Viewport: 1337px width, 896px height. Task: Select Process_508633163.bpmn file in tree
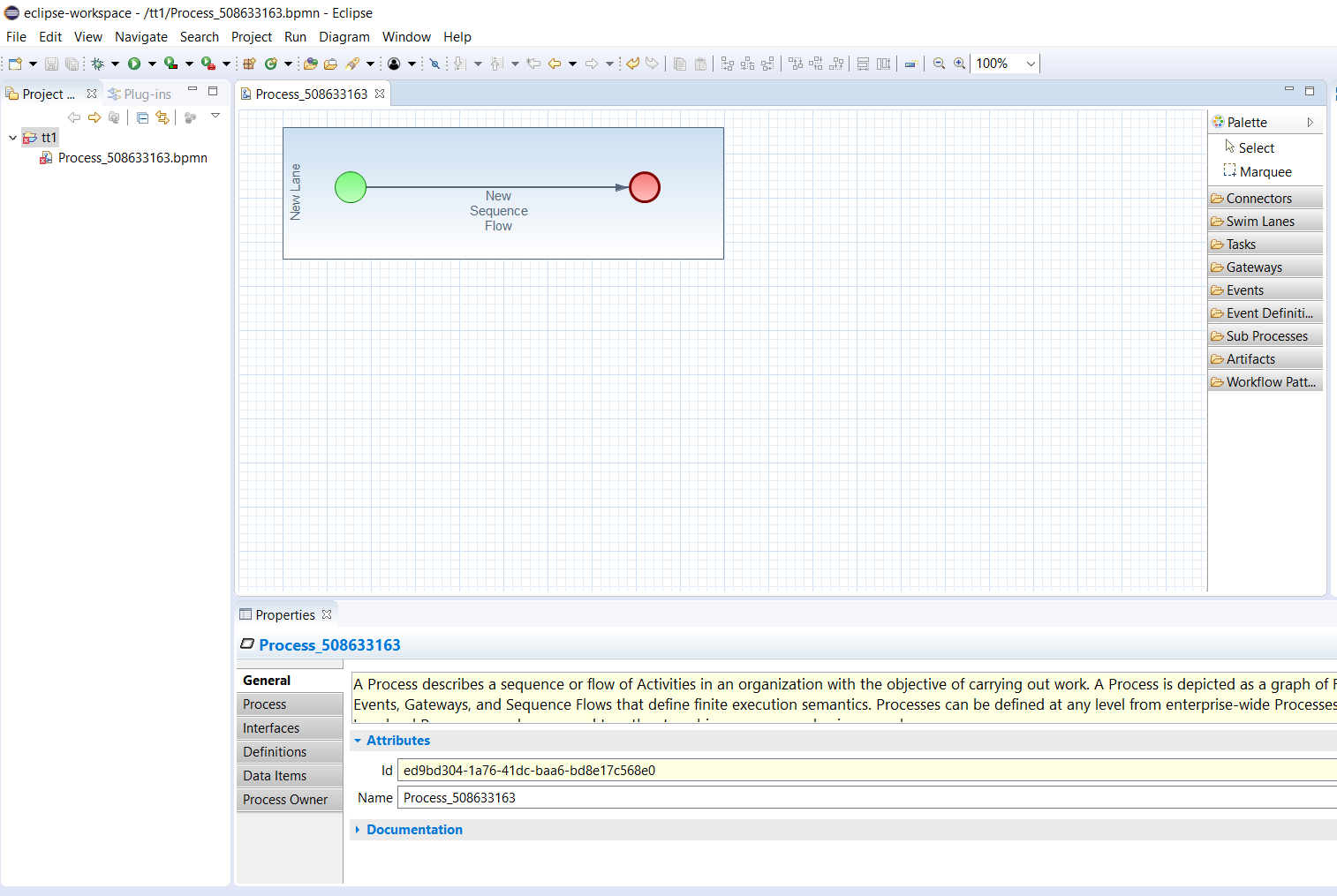coord(124,158)
